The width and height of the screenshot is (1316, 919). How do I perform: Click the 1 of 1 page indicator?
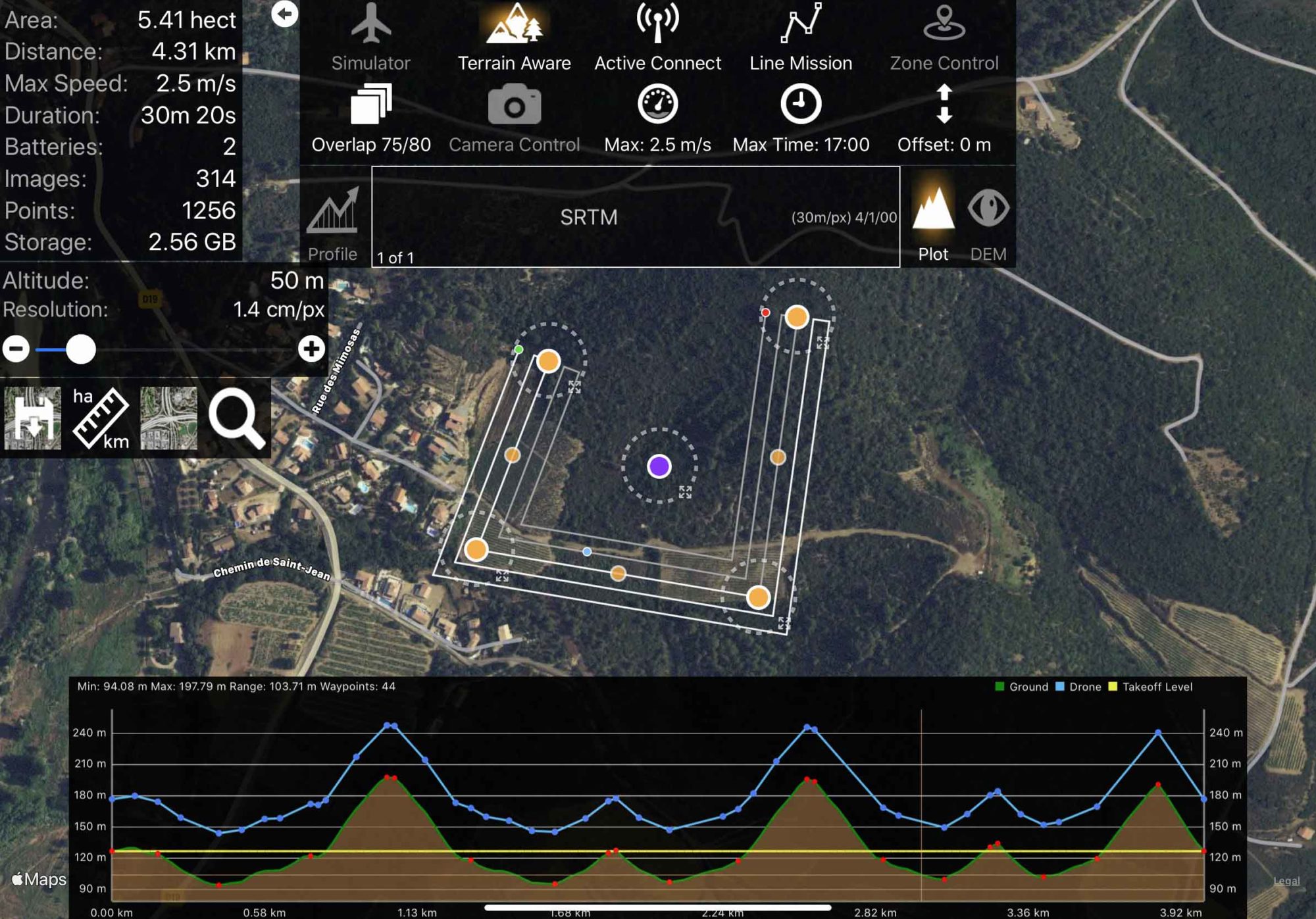click(395, 257)
